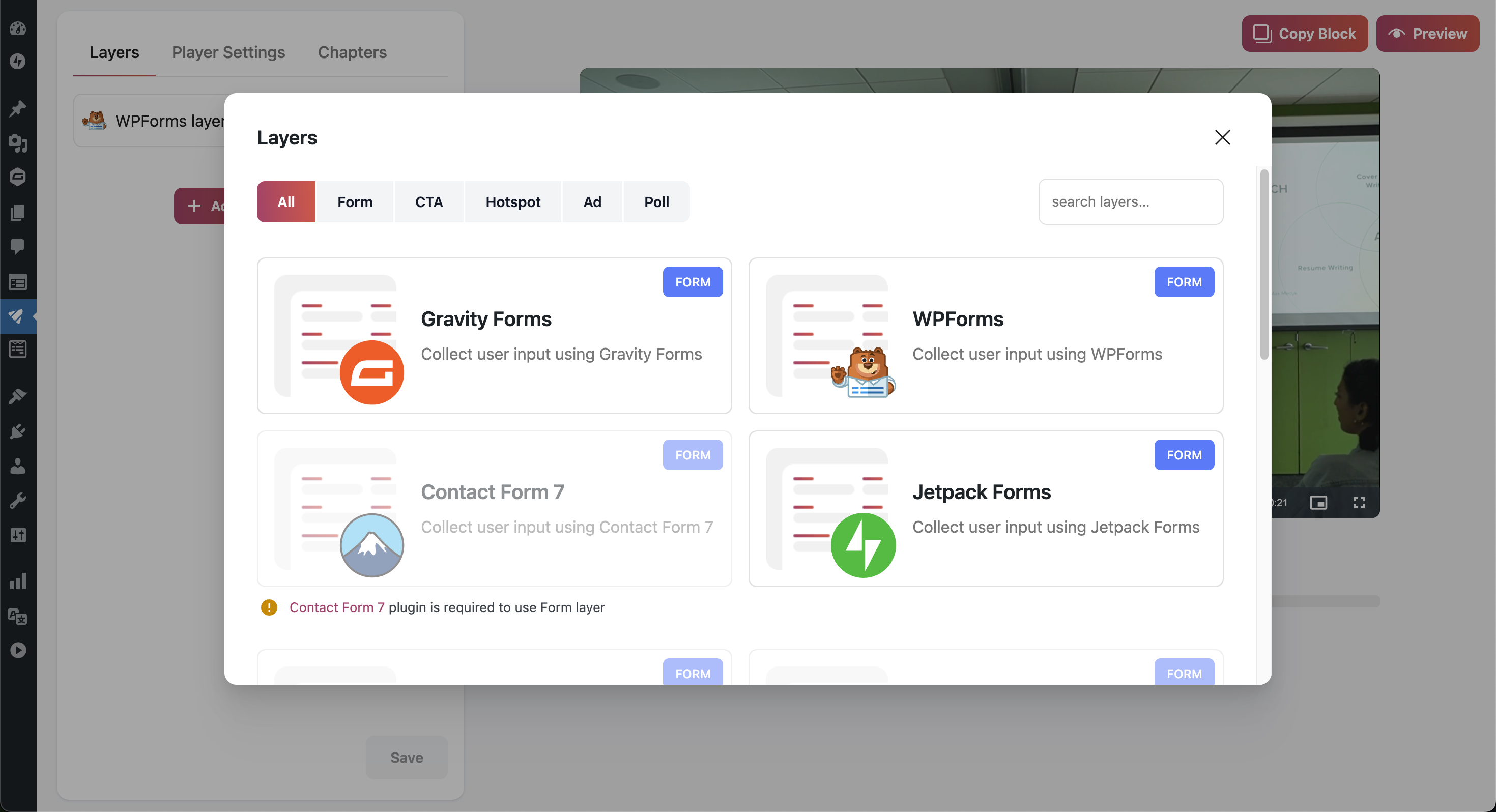This screenshot has width=1496, height=812.
Task: Switch to the Player Settings tab
Action: tap(228, 52)
